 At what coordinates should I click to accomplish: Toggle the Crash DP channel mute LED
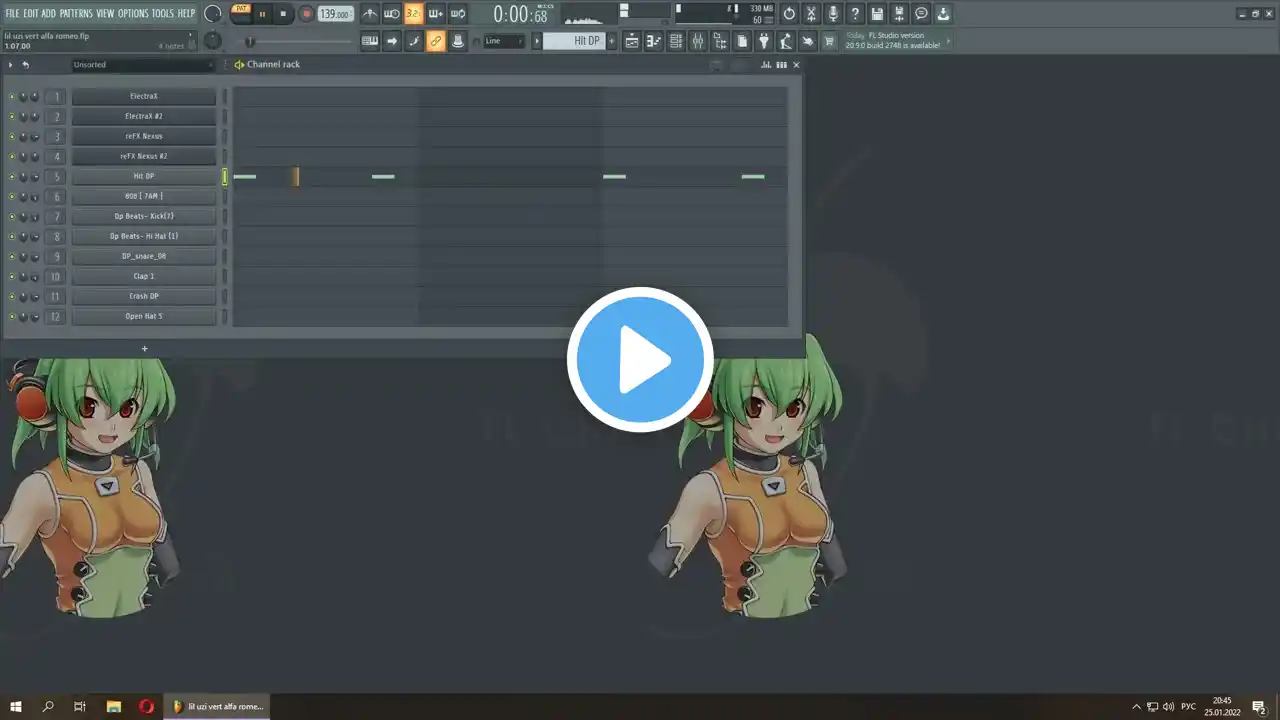[x=12, y=297]
